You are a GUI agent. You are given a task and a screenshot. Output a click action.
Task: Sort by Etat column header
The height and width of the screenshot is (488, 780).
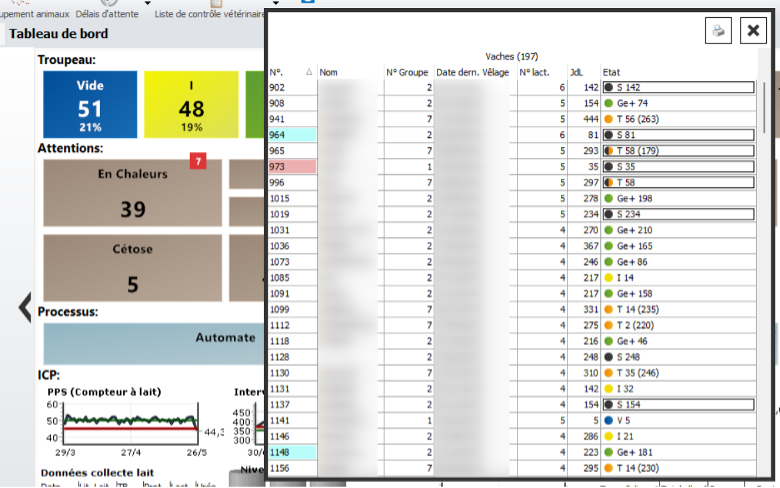tap(679, 72)
